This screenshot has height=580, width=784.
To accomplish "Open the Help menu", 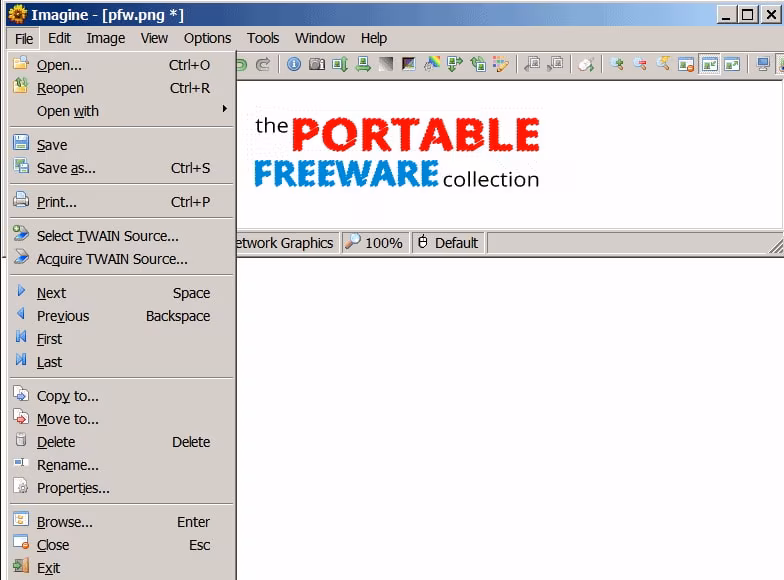I will [x=374, y=38].
